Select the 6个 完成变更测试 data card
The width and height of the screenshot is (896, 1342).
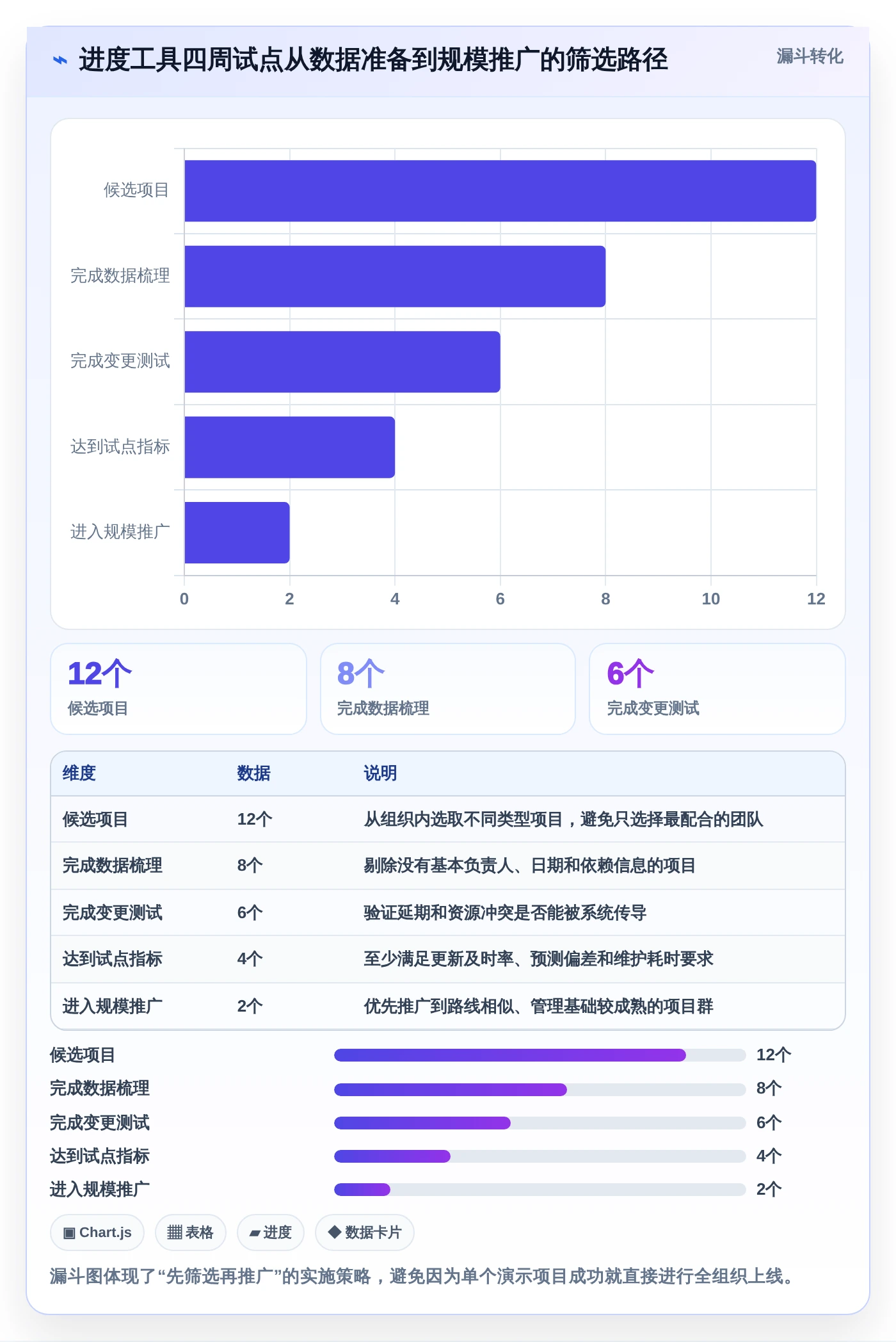click(717, 689)
